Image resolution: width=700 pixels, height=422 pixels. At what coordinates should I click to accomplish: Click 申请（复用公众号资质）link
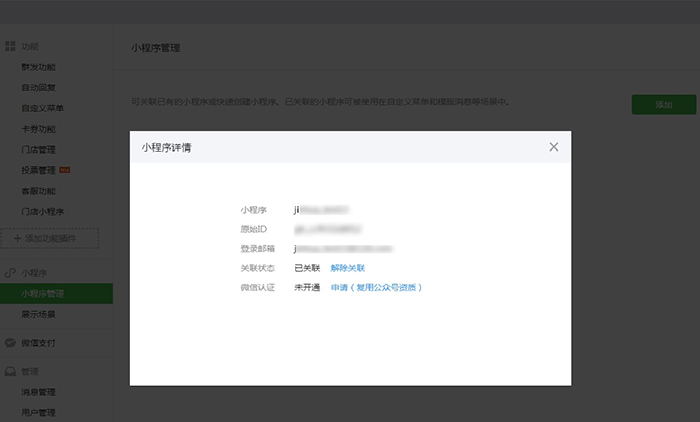pos(376,288)
